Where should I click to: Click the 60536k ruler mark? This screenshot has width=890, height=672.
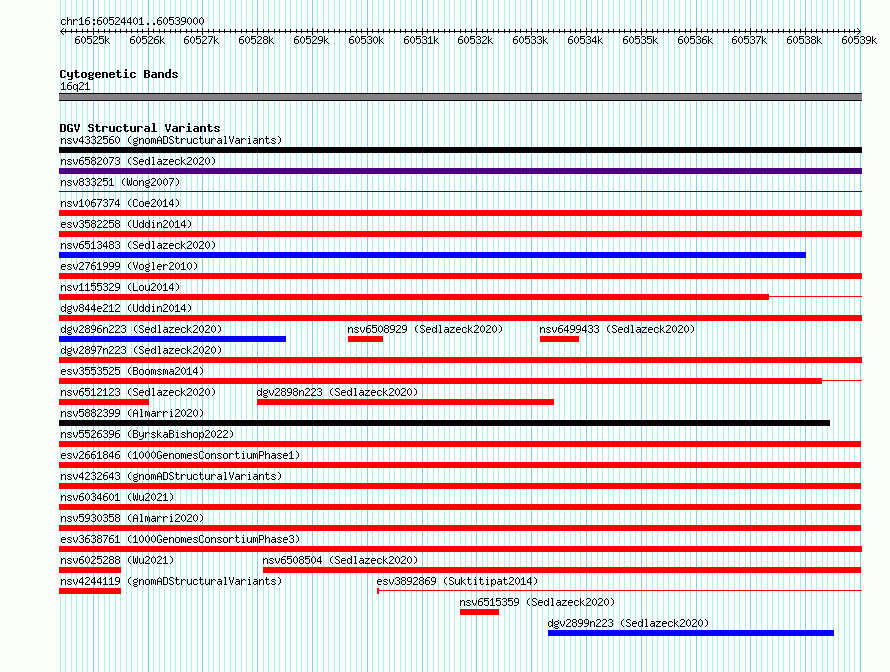695,40
